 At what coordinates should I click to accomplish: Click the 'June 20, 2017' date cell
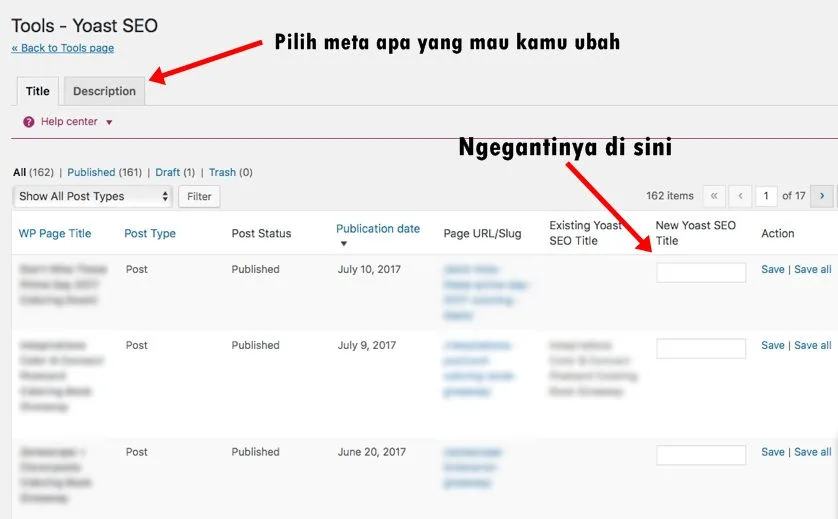(x=371, y=452)
